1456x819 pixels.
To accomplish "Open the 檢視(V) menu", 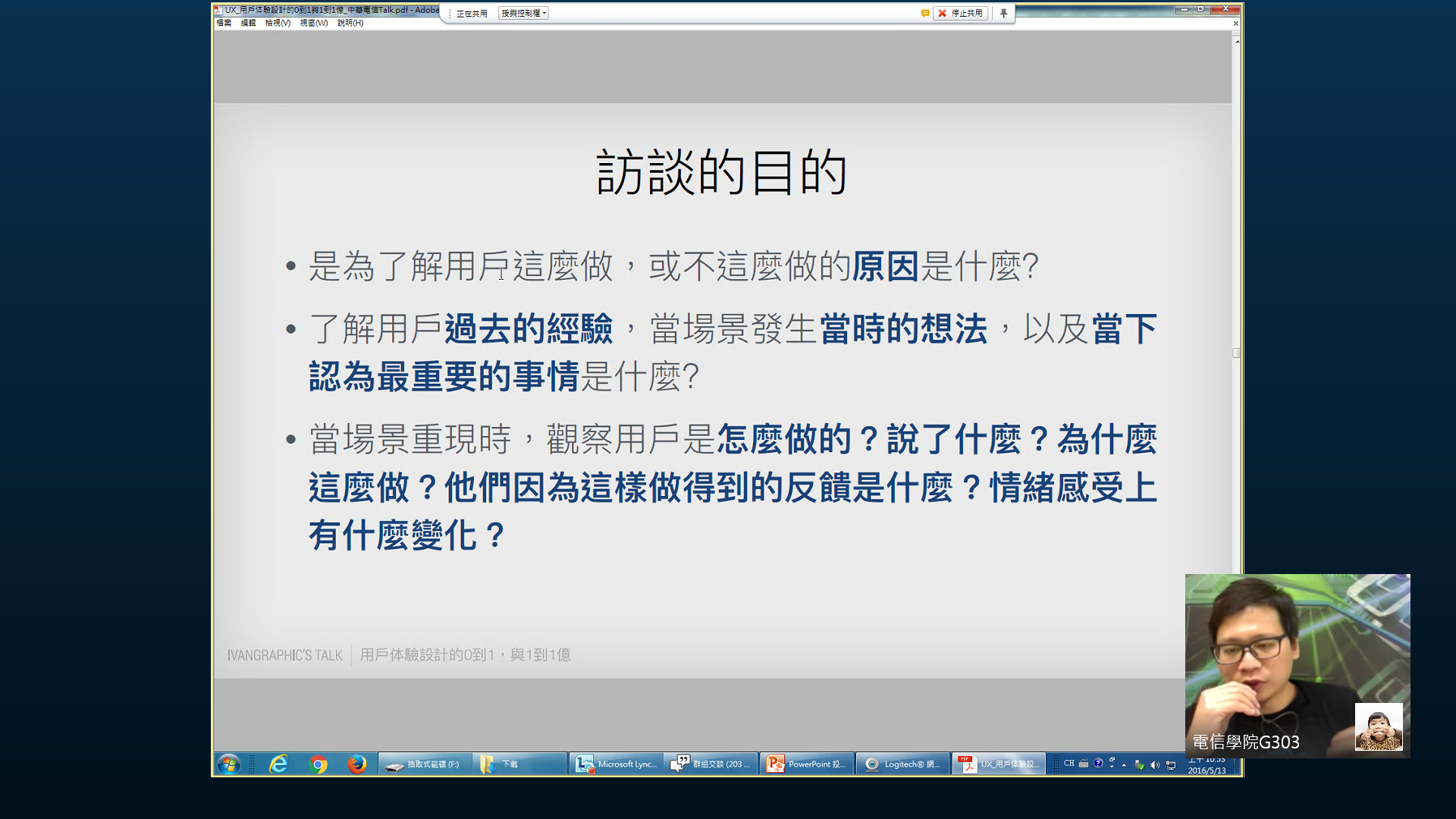I will coord(278,23).
